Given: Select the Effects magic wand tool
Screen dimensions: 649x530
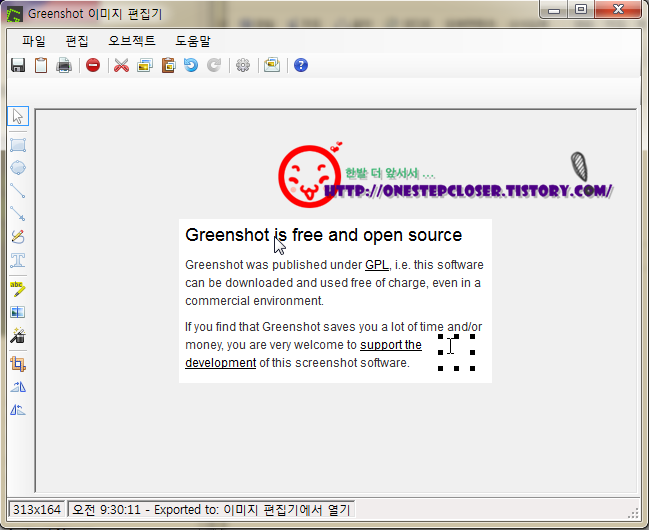Looking at the screenshot, I should tap(18, 335).
